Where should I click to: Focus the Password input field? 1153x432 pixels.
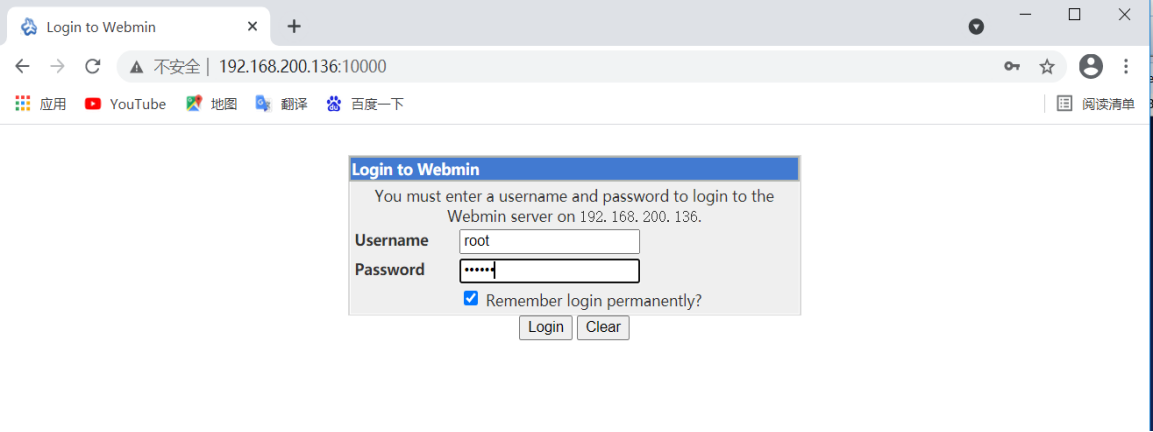[549, 270]
